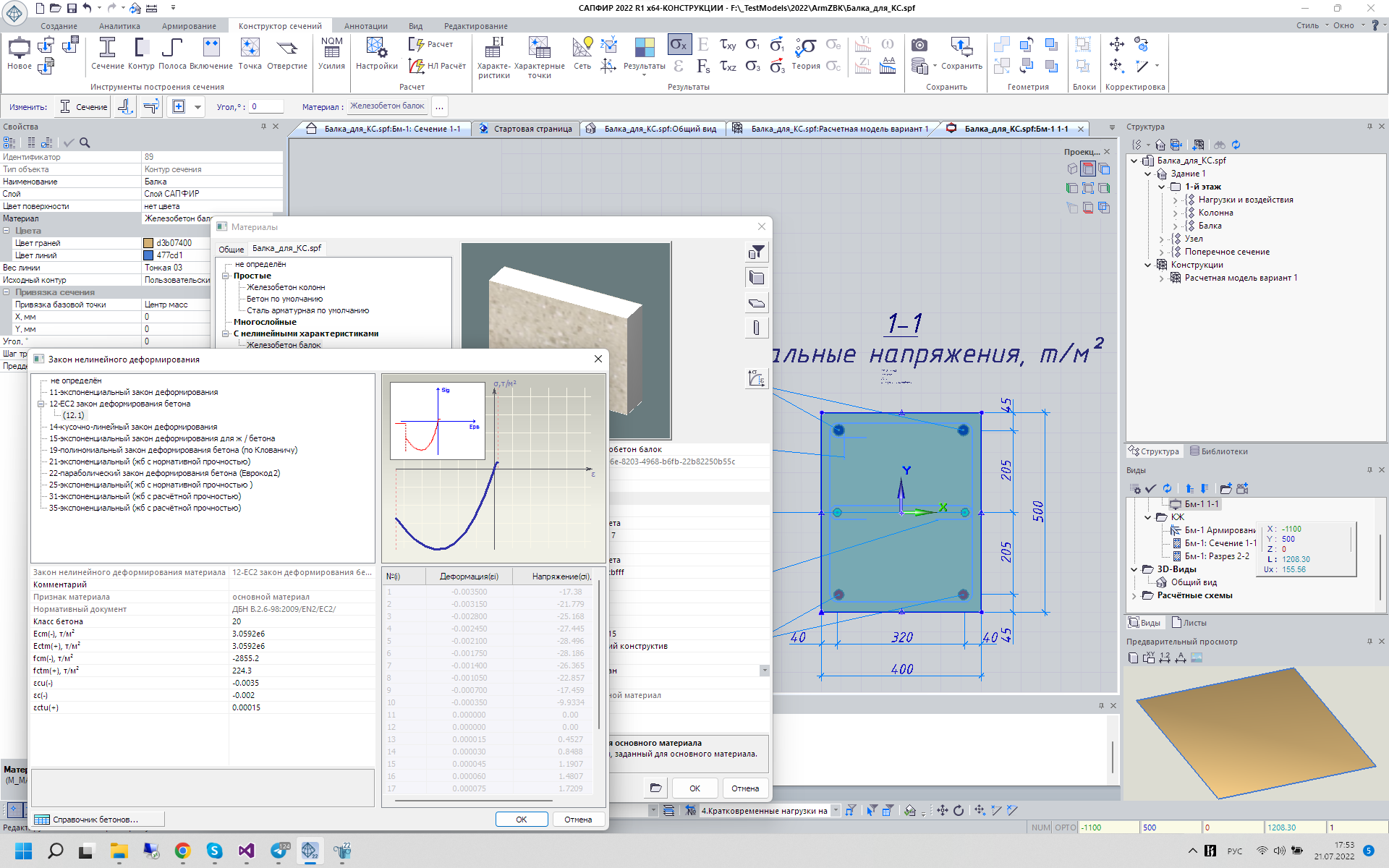Toggle the σx stress display button
Image resolution: width=1389 pixels, height=868 pixels.
click(679, 45)
